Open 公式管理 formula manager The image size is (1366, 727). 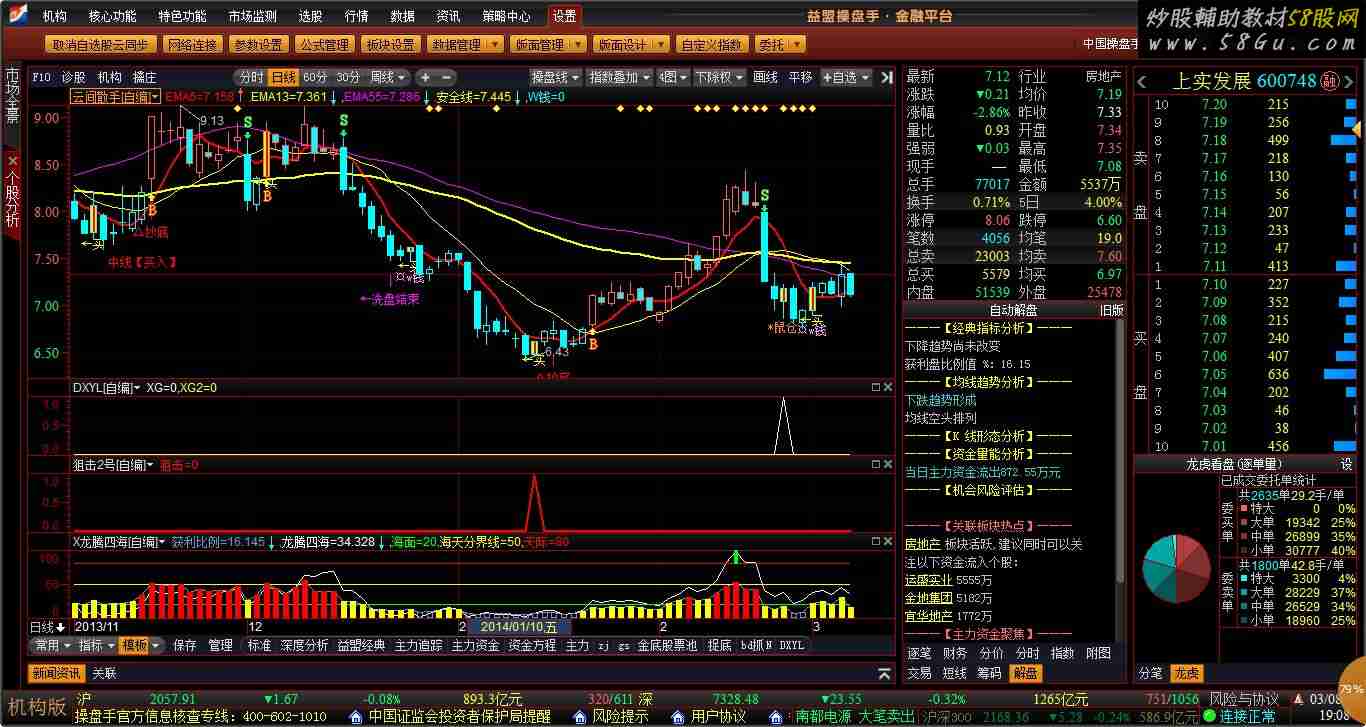325,45
